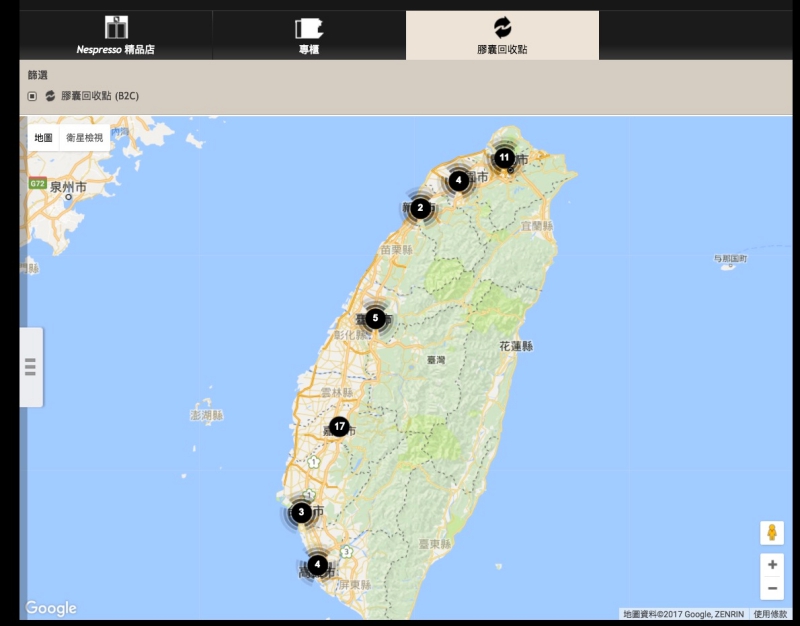Zoom out the map with minus
This screenshot has height=626, width=800.
(772, 588)
